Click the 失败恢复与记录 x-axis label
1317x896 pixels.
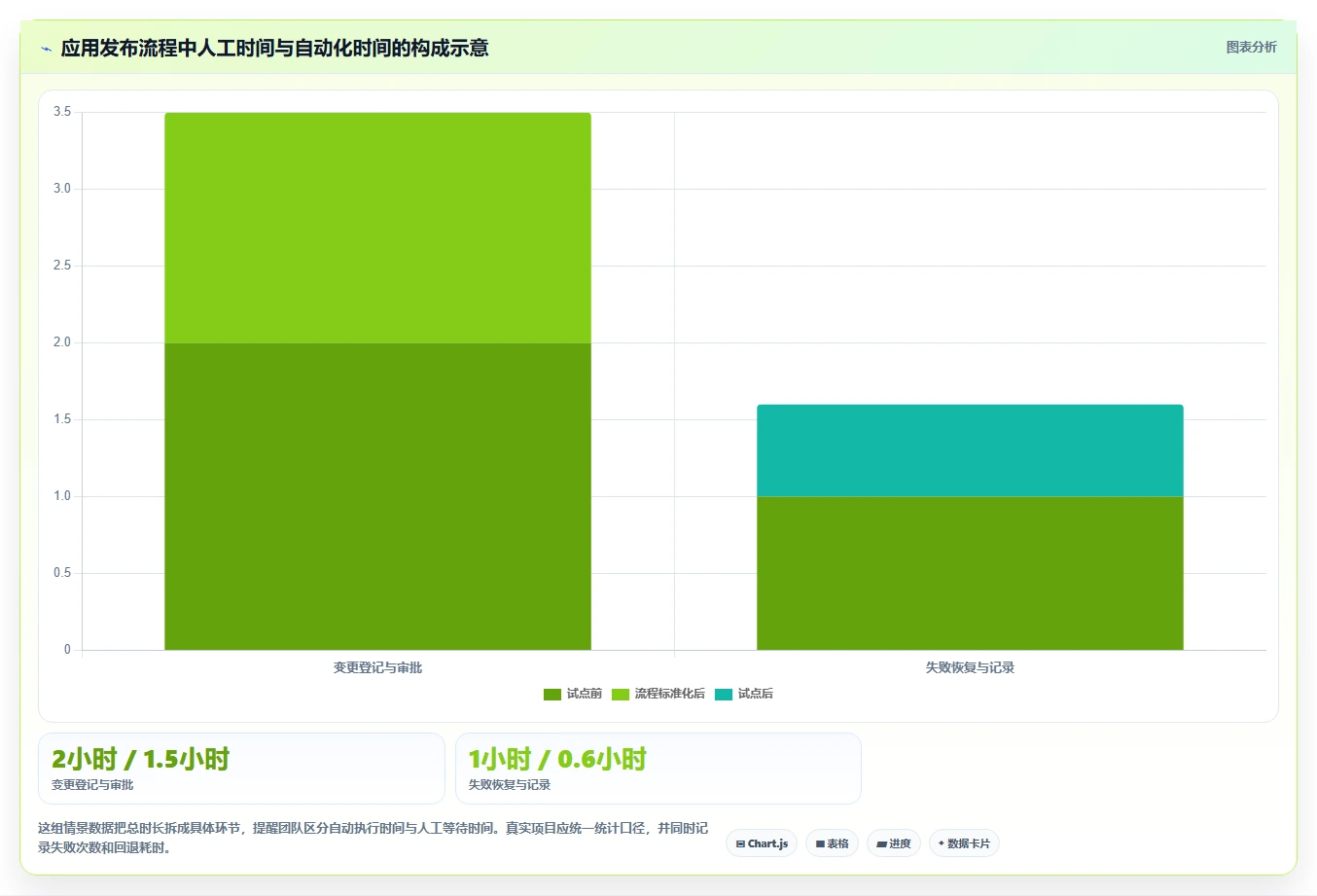point(970,667)
